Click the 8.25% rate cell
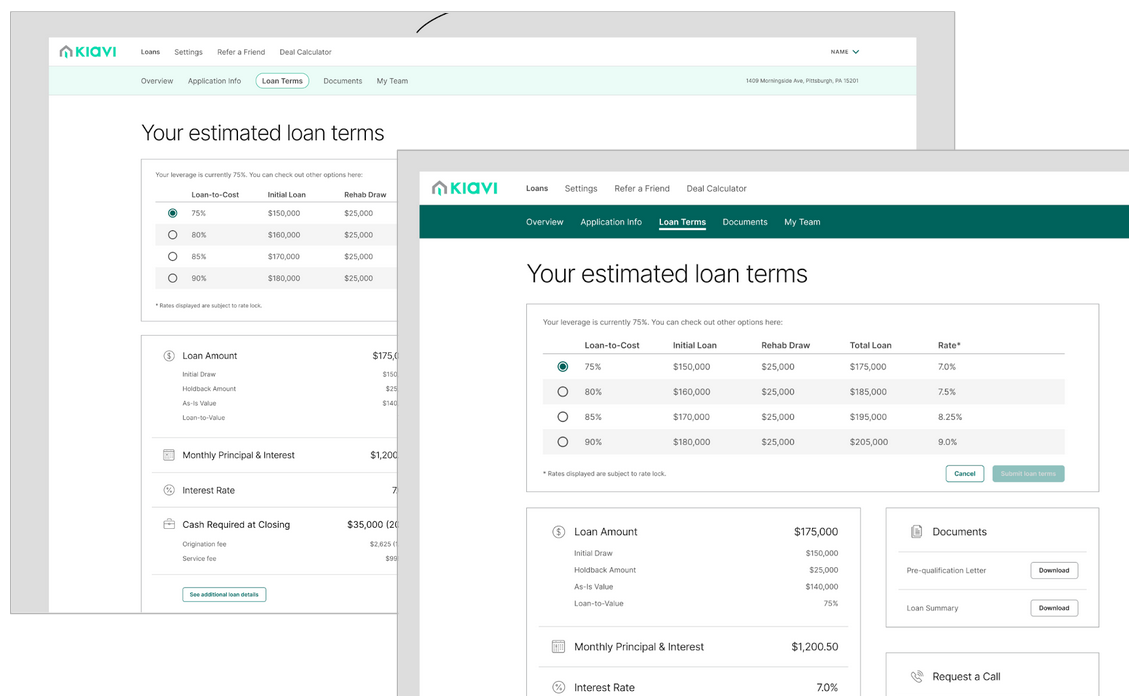Screen dimensions: 1129x696 click(949, 417)
